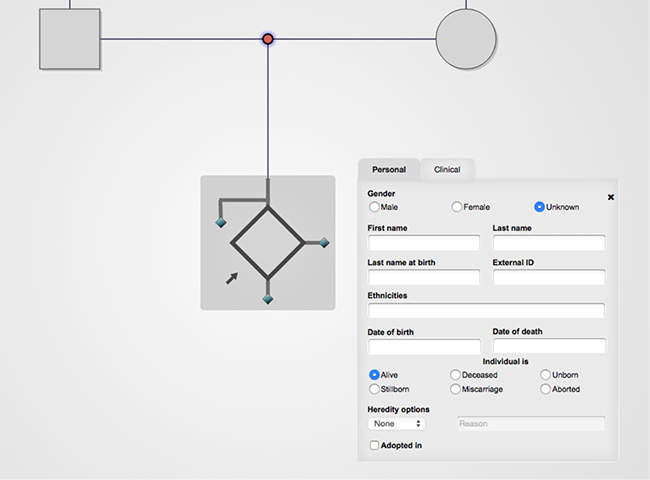This screenshot has height=480, width=650.
Task: Click the First name input field
Action: (424, 243)
